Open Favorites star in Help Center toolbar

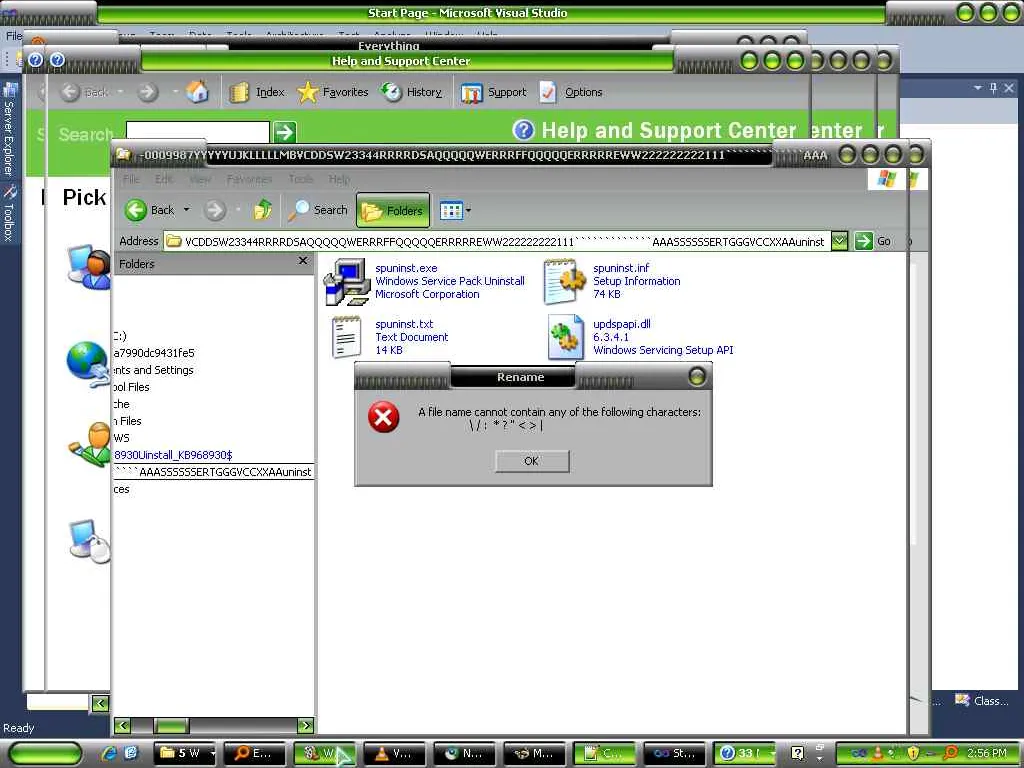[332, 92]
